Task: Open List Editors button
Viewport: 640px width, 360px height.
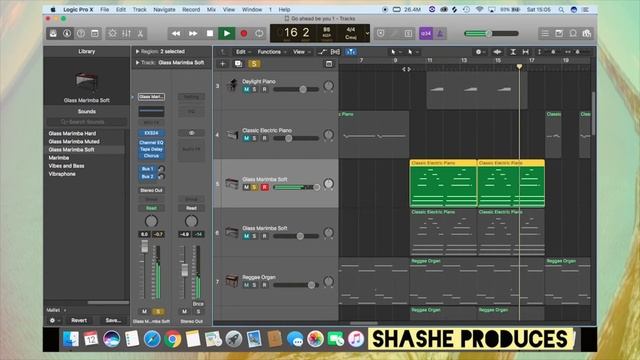Action: 545,33
